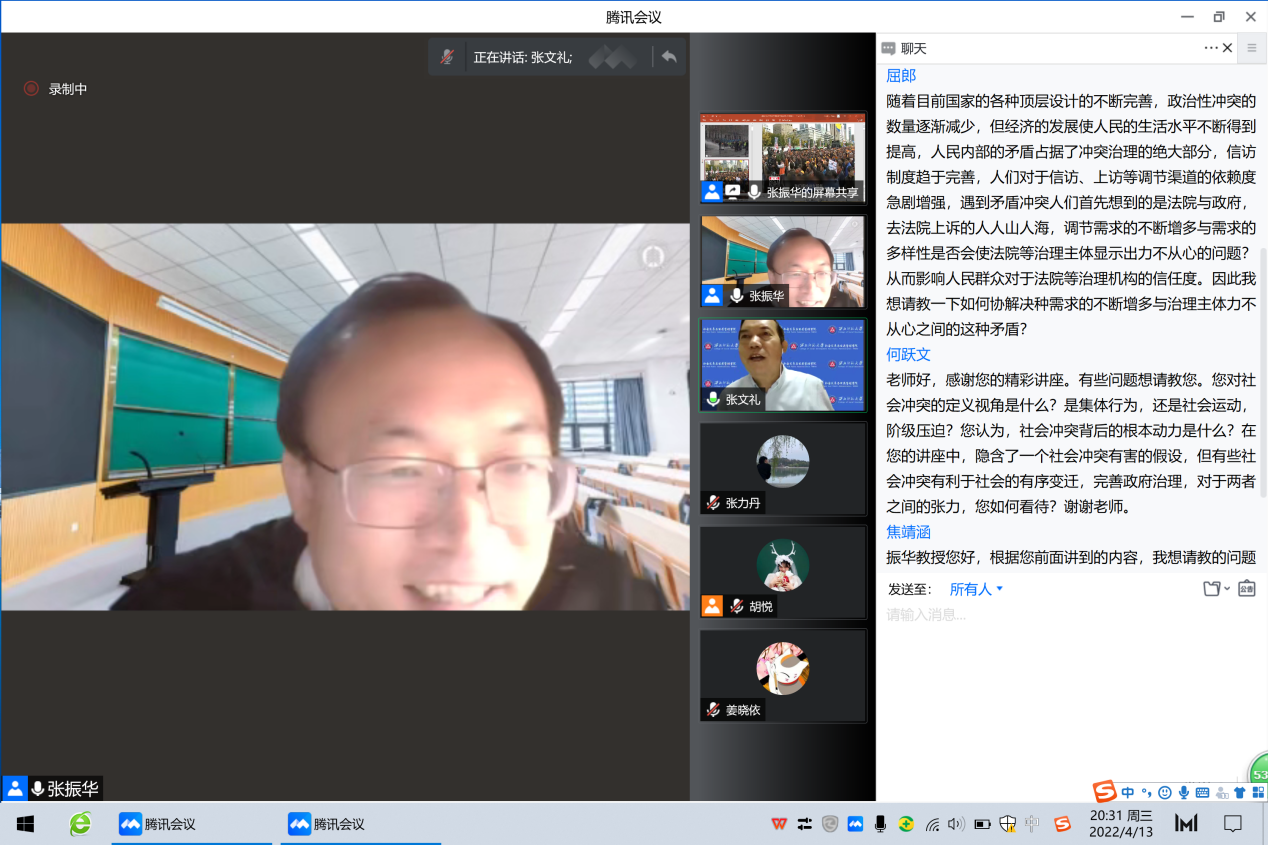The width and height of the screenshot is (1268, 845).
Task: Click the 录制中 recording indicator
Action: coord(57,89)
